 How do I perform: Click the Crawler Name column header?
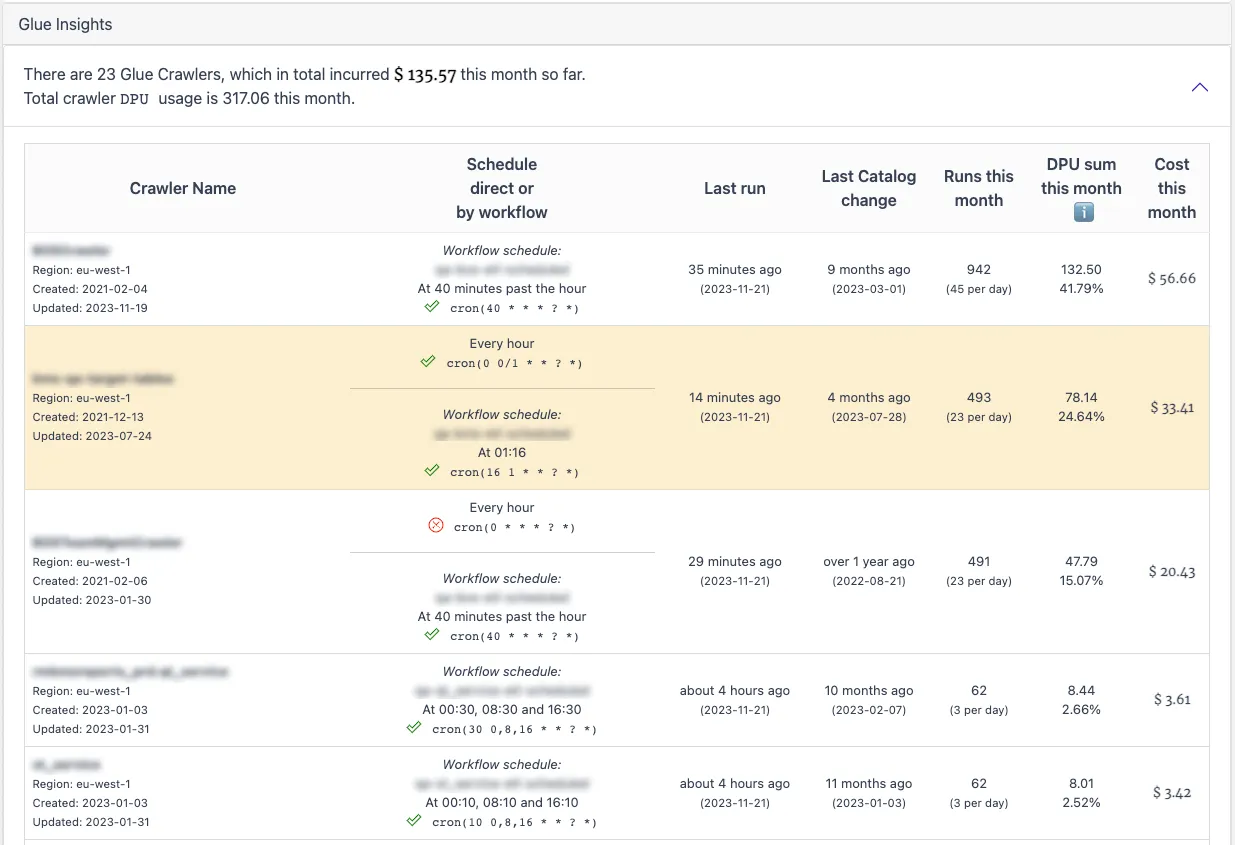click(183, 188)
